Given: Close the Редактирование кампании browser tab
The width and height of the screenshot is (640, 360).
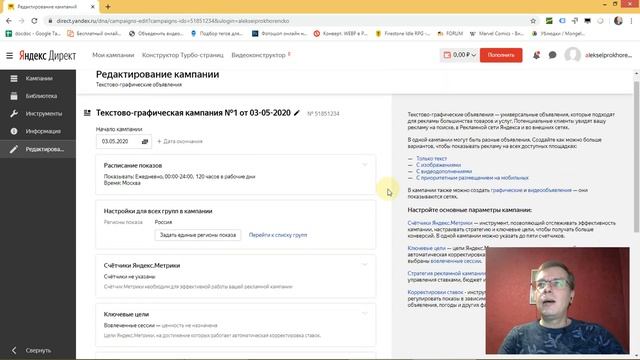Looking at the screenshot, I should (x=93, y=7).
